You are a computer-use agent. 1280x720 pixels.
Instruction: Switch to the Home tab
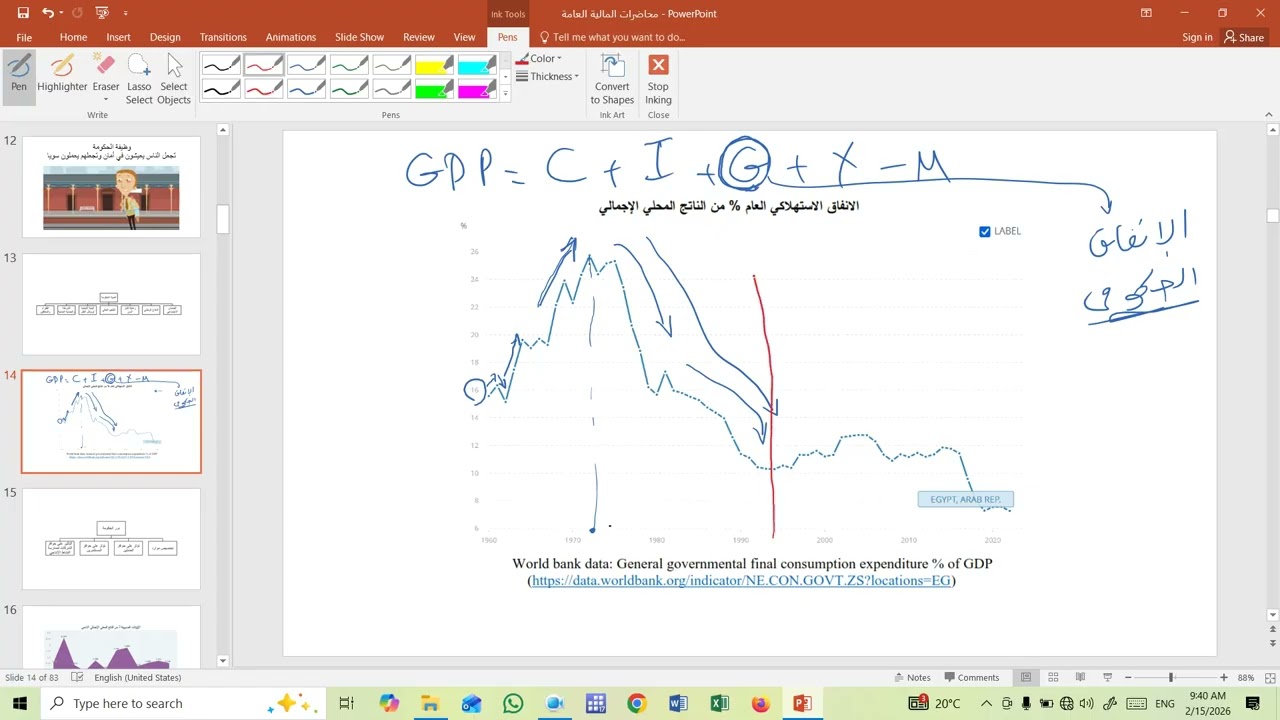[x=73, y=37]
